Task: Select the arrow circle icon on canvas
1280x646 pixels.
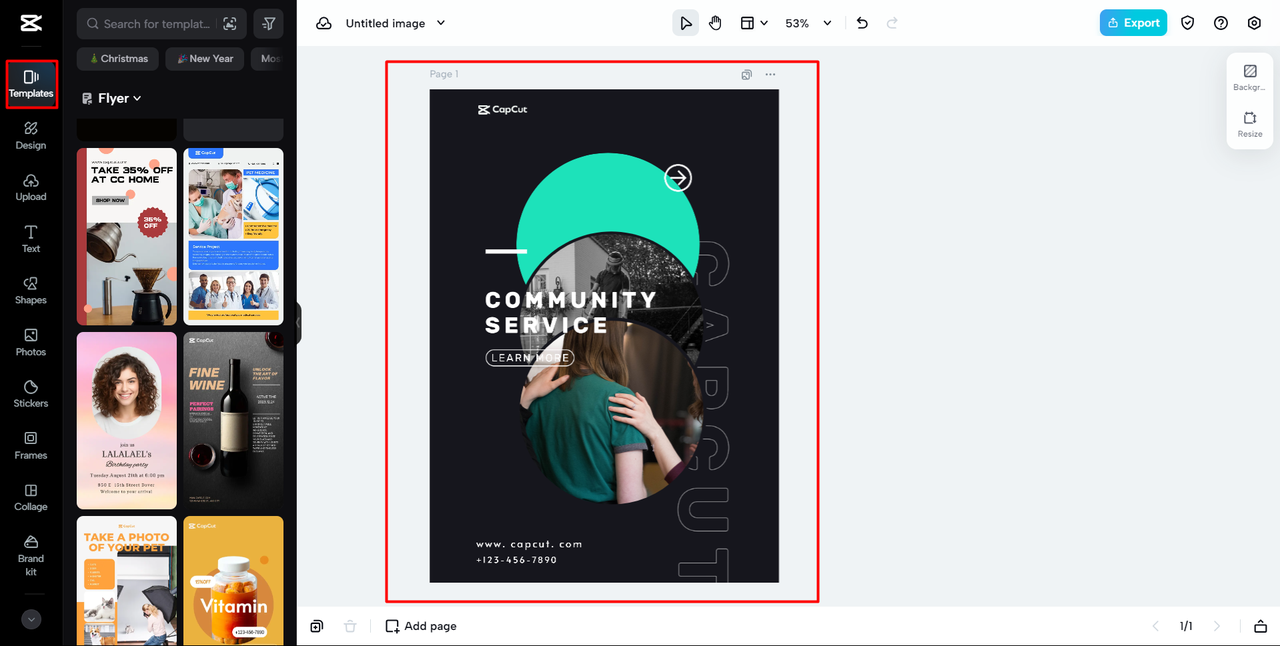Action: [678, 178]
